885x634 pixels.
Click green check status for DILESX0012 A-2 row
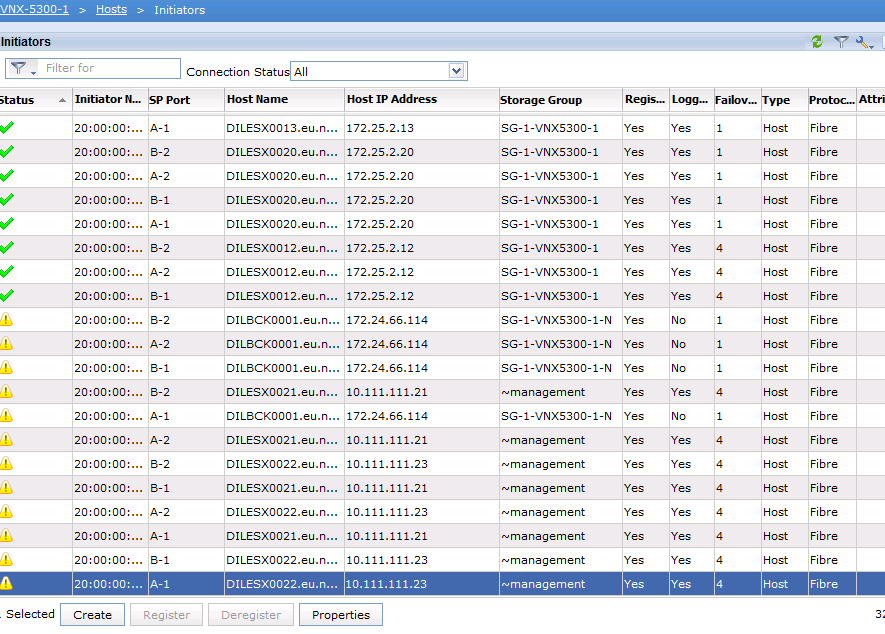point(7,272)
